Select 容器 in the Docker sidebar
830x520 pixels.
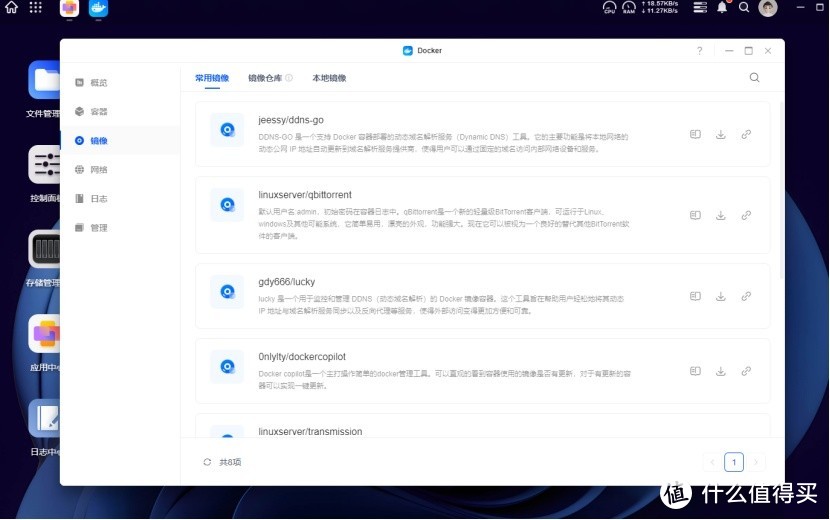coord(120,112)
